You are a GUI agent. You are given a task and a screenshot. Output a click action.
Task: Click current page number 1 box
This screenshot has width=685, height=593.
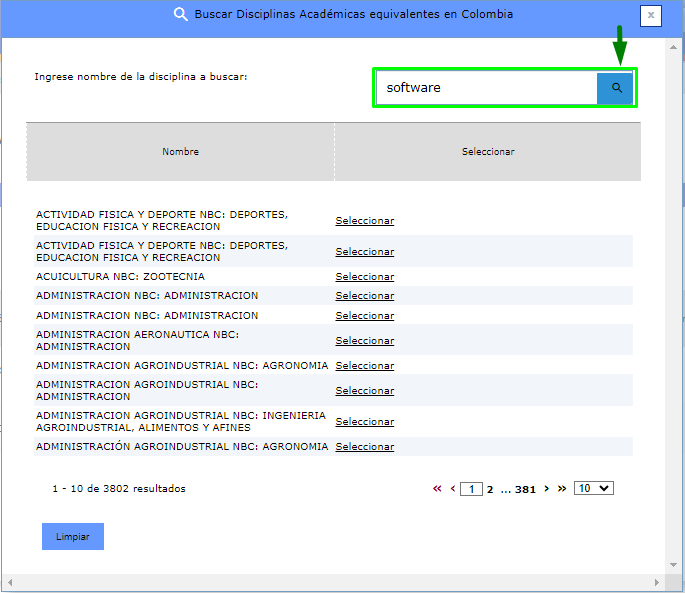(x=471, y=489)
